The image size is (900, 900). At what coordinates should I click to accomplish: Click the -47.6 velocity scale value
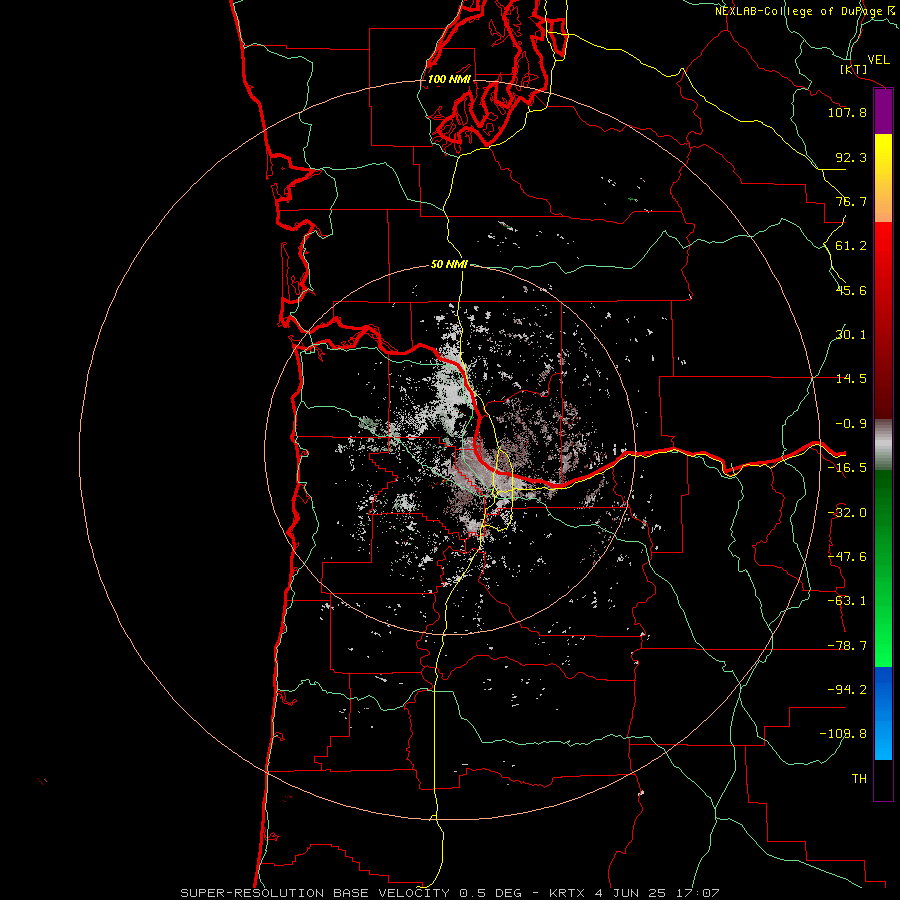[x=847, y=557]
